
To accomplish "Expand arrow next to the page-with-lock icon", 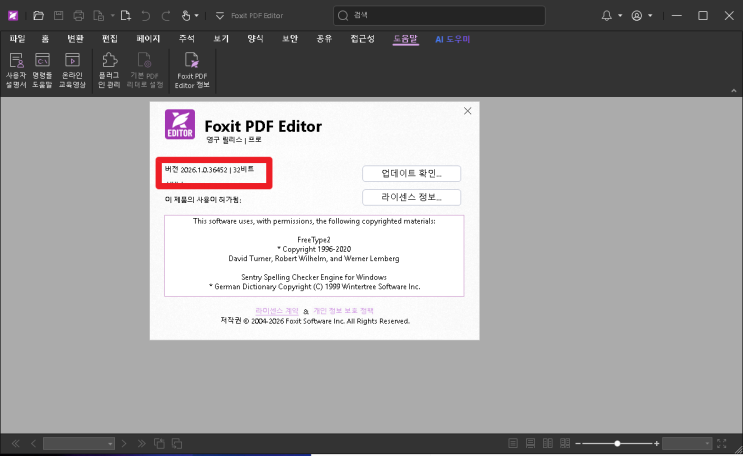I will click(x=112, y=16).
